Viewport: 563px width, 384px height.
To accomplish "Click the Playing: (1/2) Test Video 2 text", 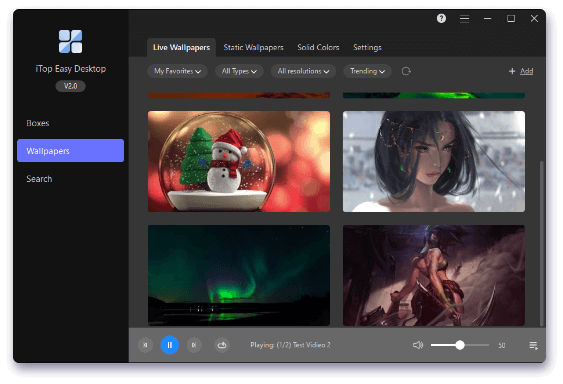I will click(x=290, y=345).
